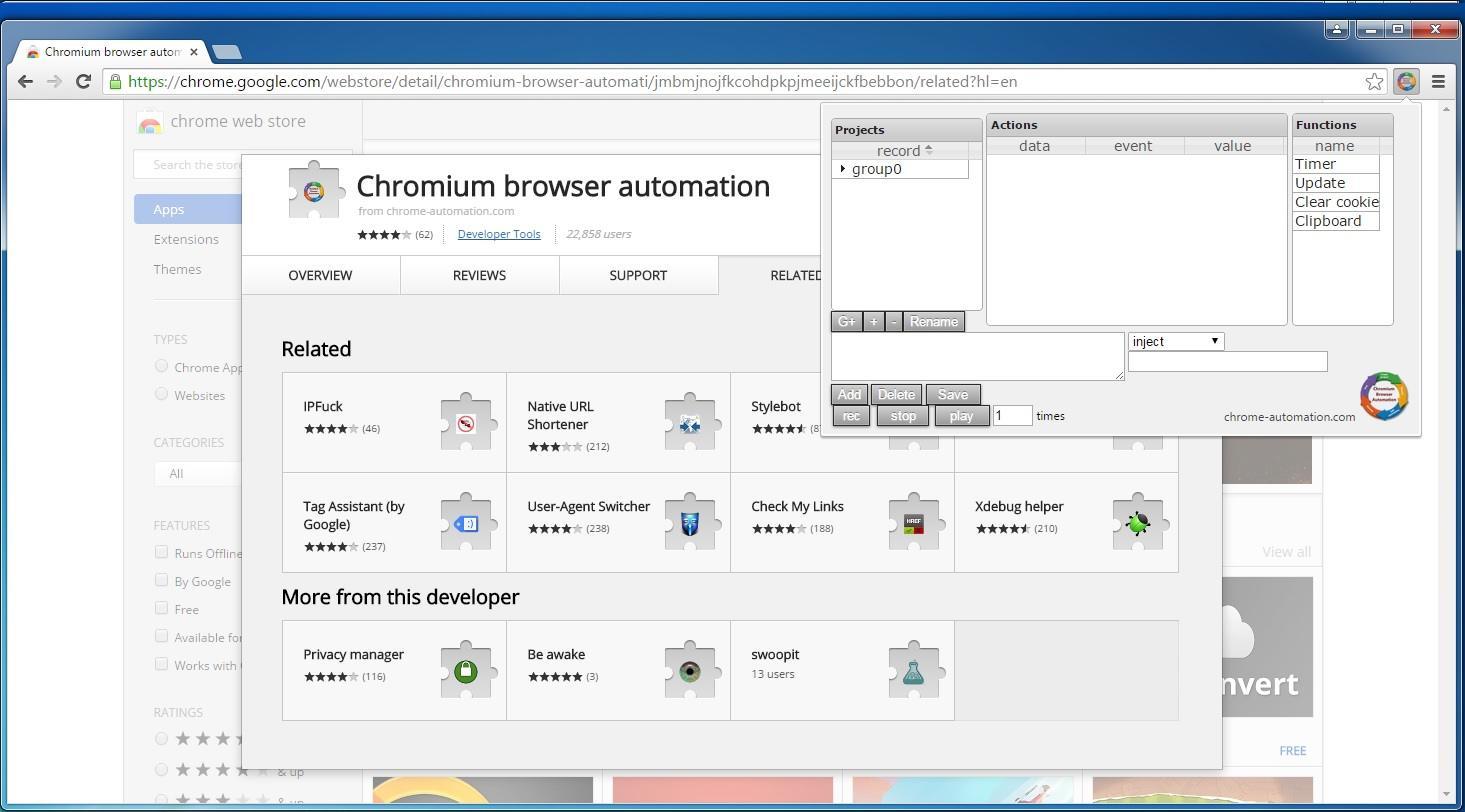Click the Delete action button
This screenshot has height=812, width=1465.
896,394
